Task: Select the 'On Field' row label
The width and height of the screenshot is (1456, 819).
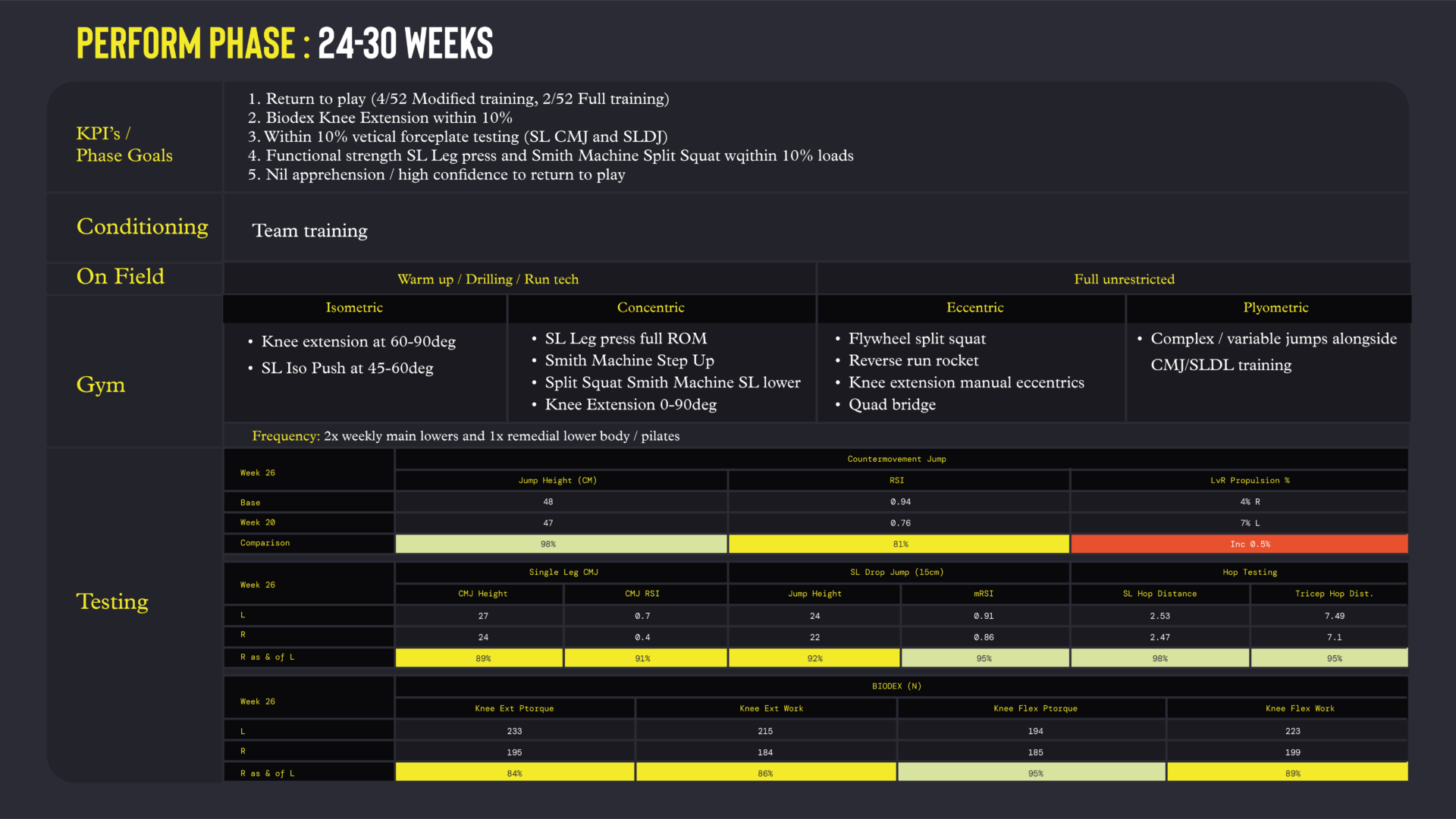Action: [121, 277]
